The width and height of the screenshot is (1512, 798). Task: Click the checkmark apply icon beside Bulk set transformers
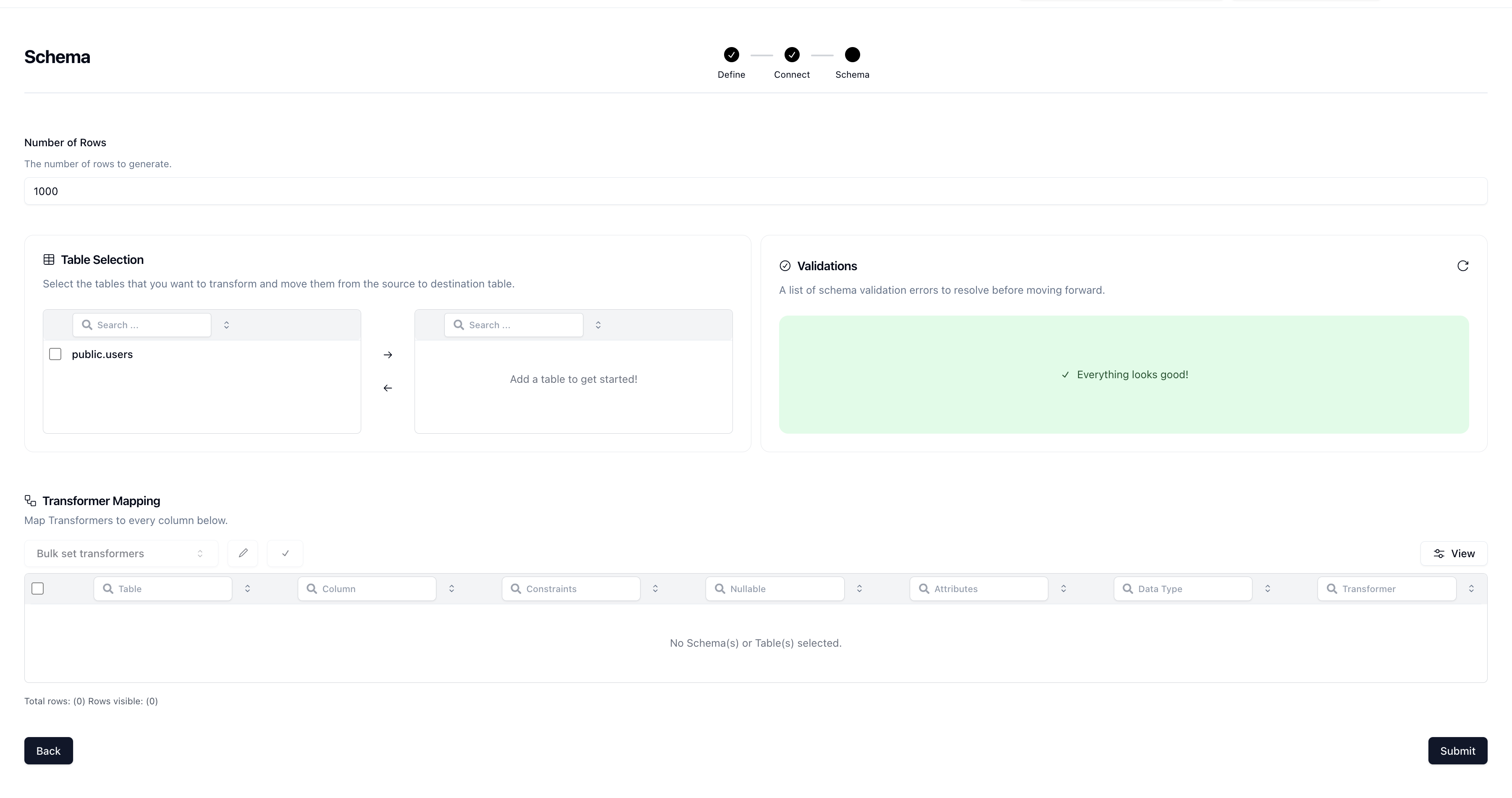tap(285, 553)
